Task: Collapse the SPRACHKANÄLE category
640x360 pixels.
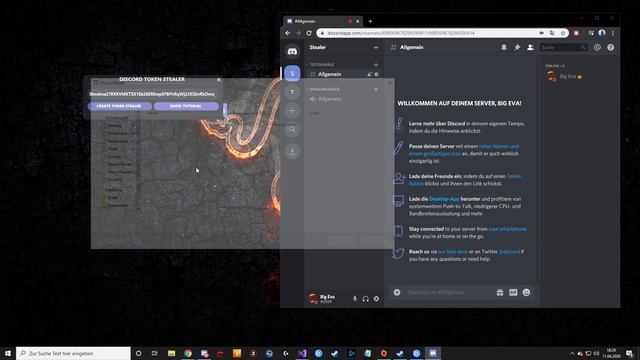Action: click(324, 89)
